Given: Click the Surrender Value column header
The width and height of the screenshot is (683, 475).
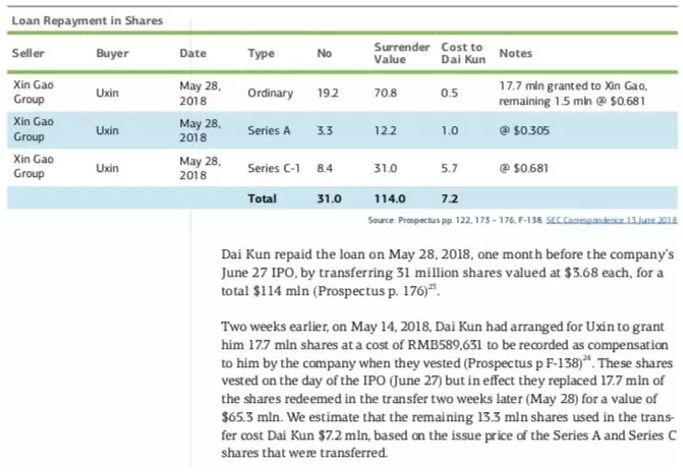Looking at the screenshot, I should click(402, 53).
